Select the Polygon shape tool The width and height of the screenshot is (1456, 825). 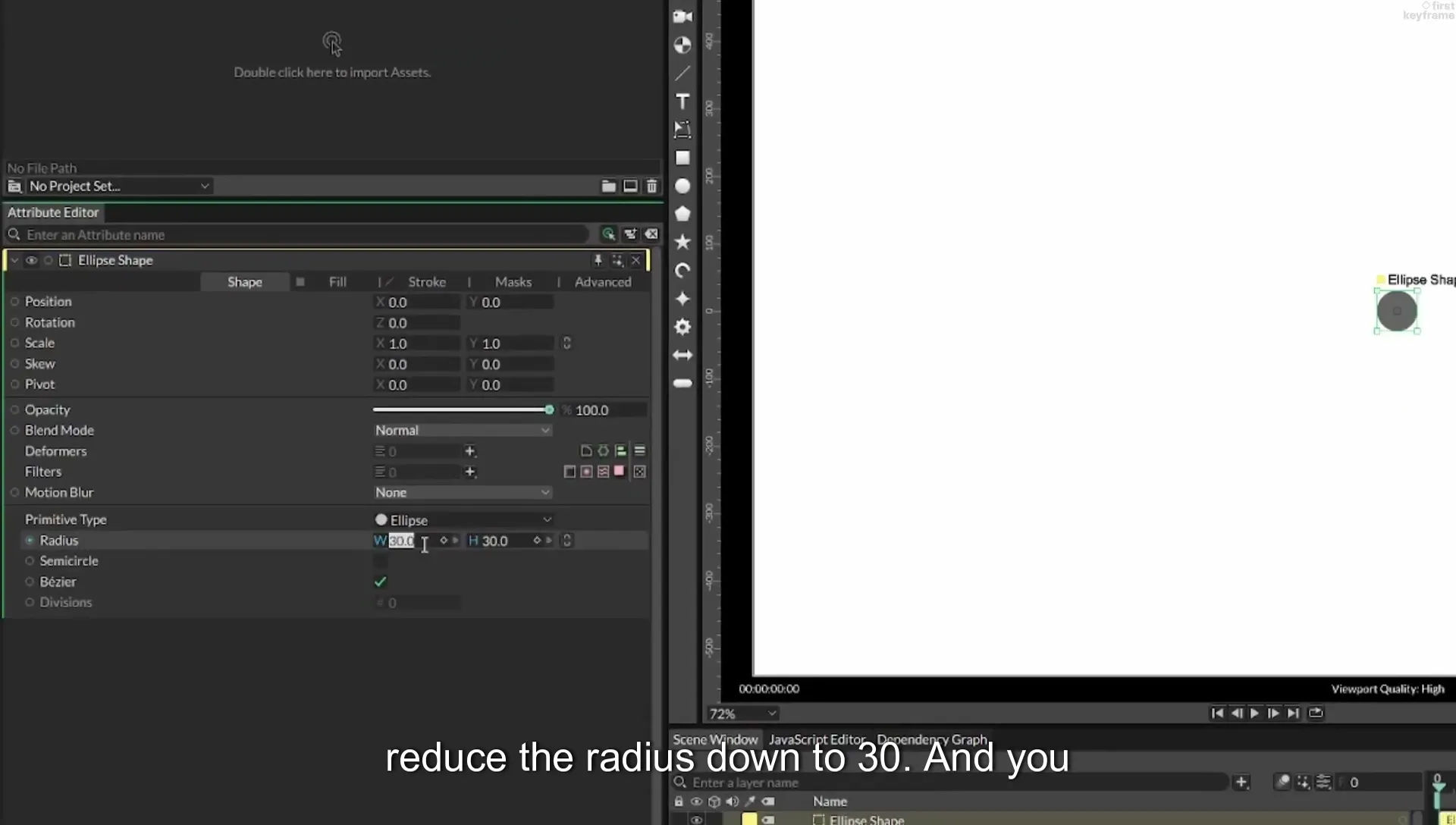[x=682, y=214]
